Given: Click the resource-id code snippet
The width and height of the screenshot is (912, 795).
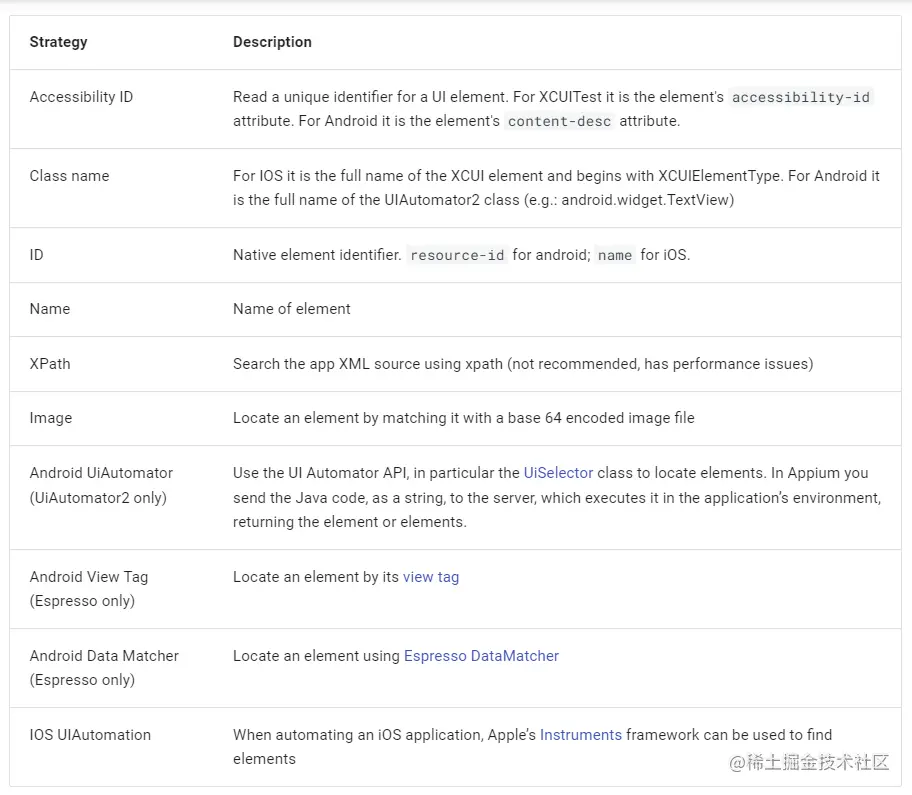Looking at the screenshot, I should click(x=457, y=255).
